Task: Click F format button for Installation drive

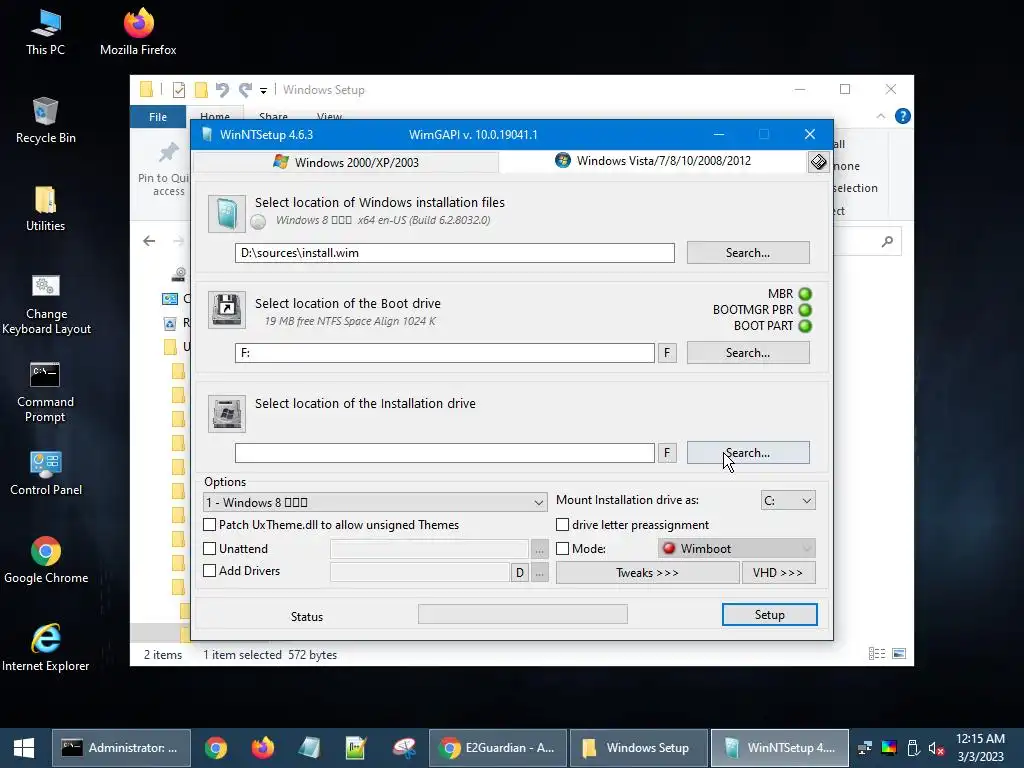Action: (x=667, y=453)
